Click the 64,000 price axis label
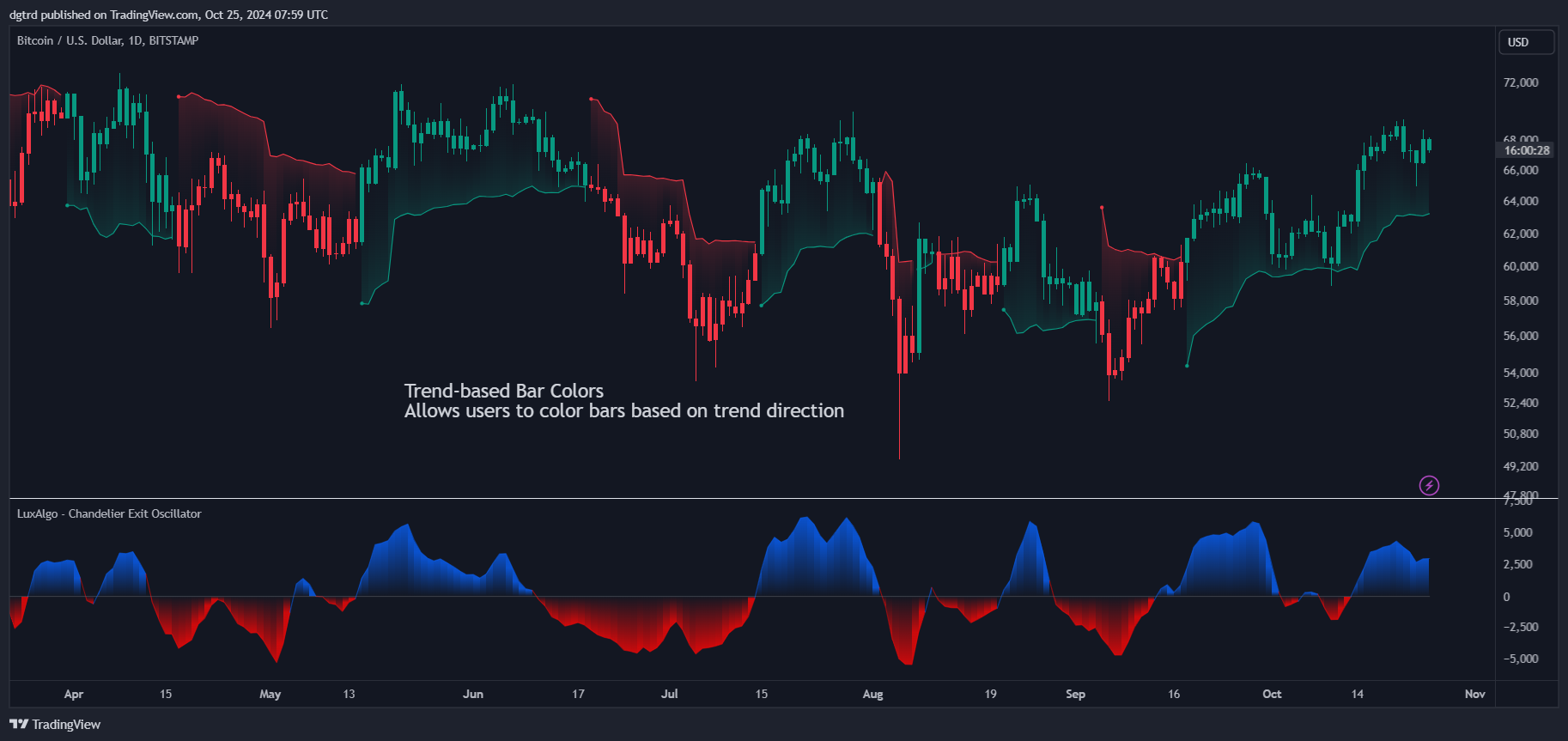The width and height of the screenshot is (1568, 741). [x=1521, y=201]
